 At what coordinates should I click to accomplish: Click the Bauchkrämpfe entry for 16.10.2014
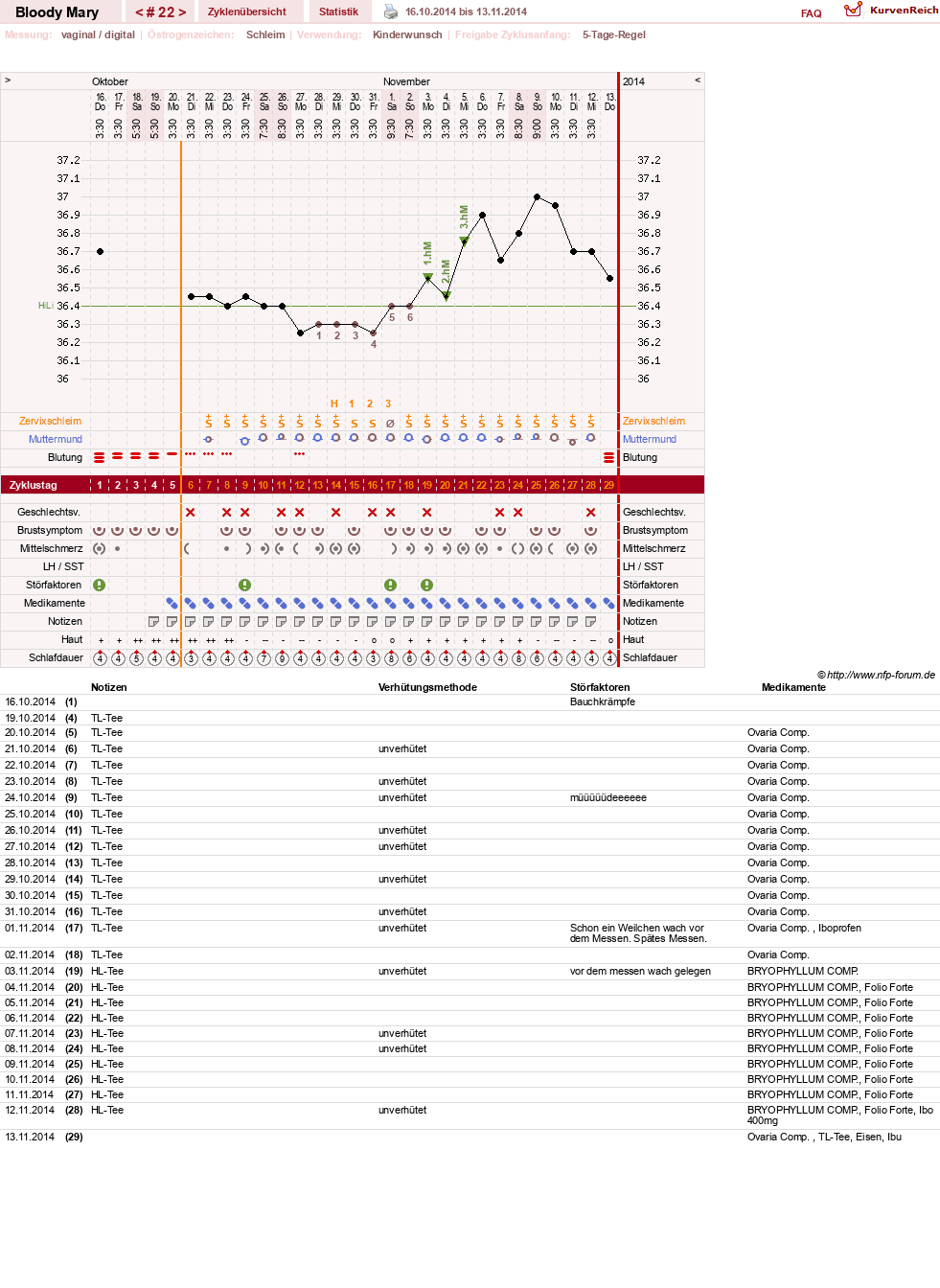(x=603, y=701)
